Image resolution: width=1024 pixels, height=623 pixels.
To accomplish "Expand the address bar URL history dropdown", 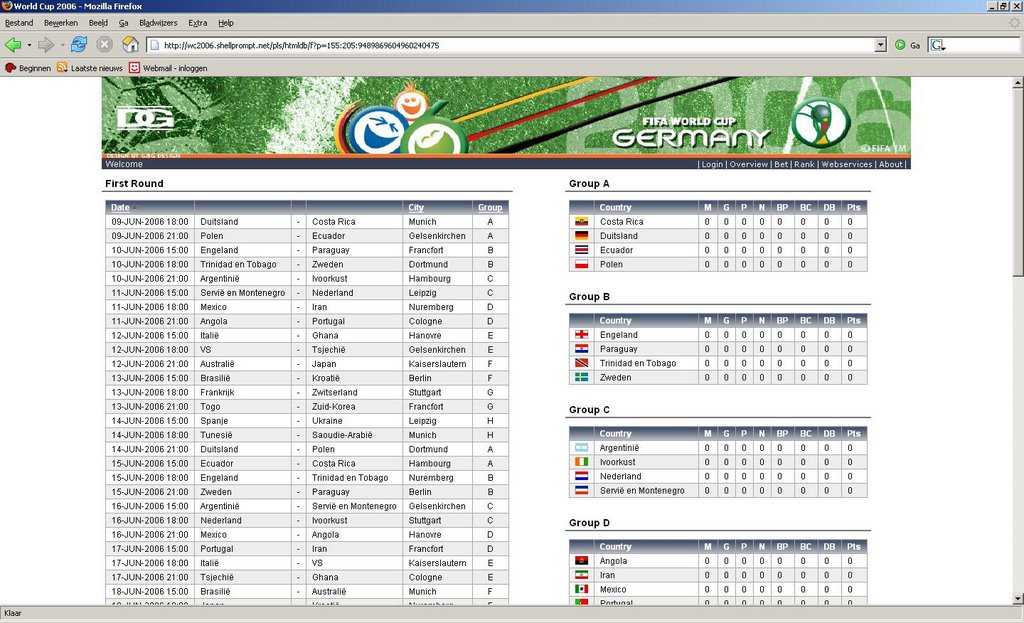I will coord(880,45).
